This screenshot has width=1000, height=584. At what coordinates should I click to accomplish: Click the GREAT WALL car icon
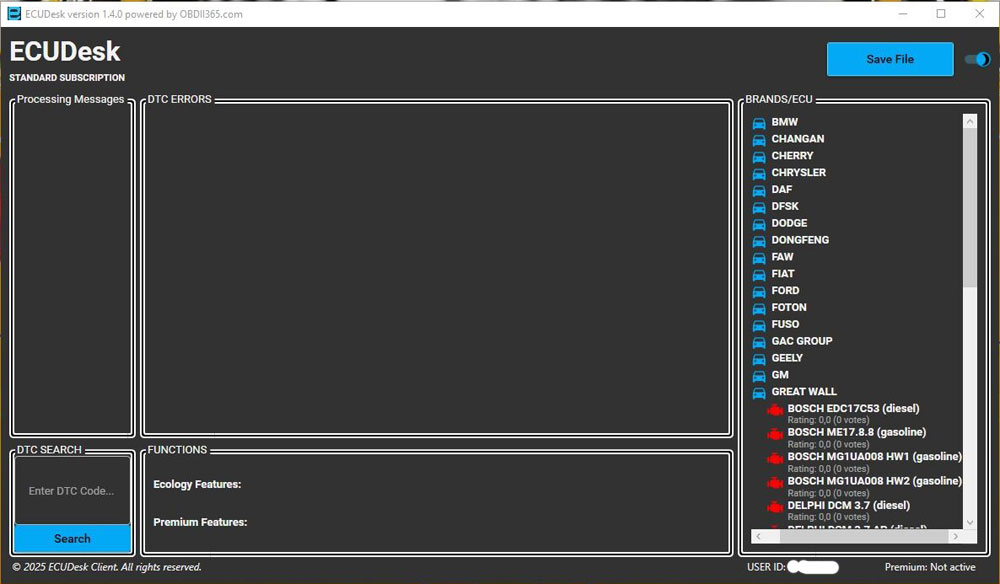tap(759, 393)
